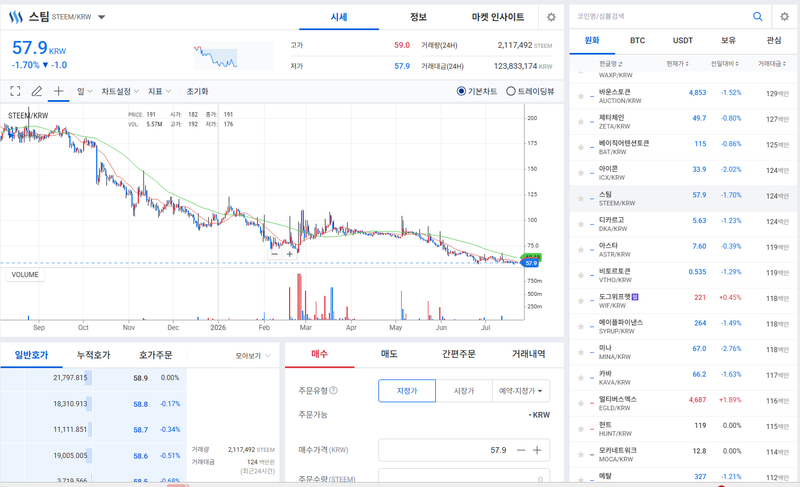Click the chart zoom out minus button
This screenshot has width=800, height=487.
(x=275, y=253)
